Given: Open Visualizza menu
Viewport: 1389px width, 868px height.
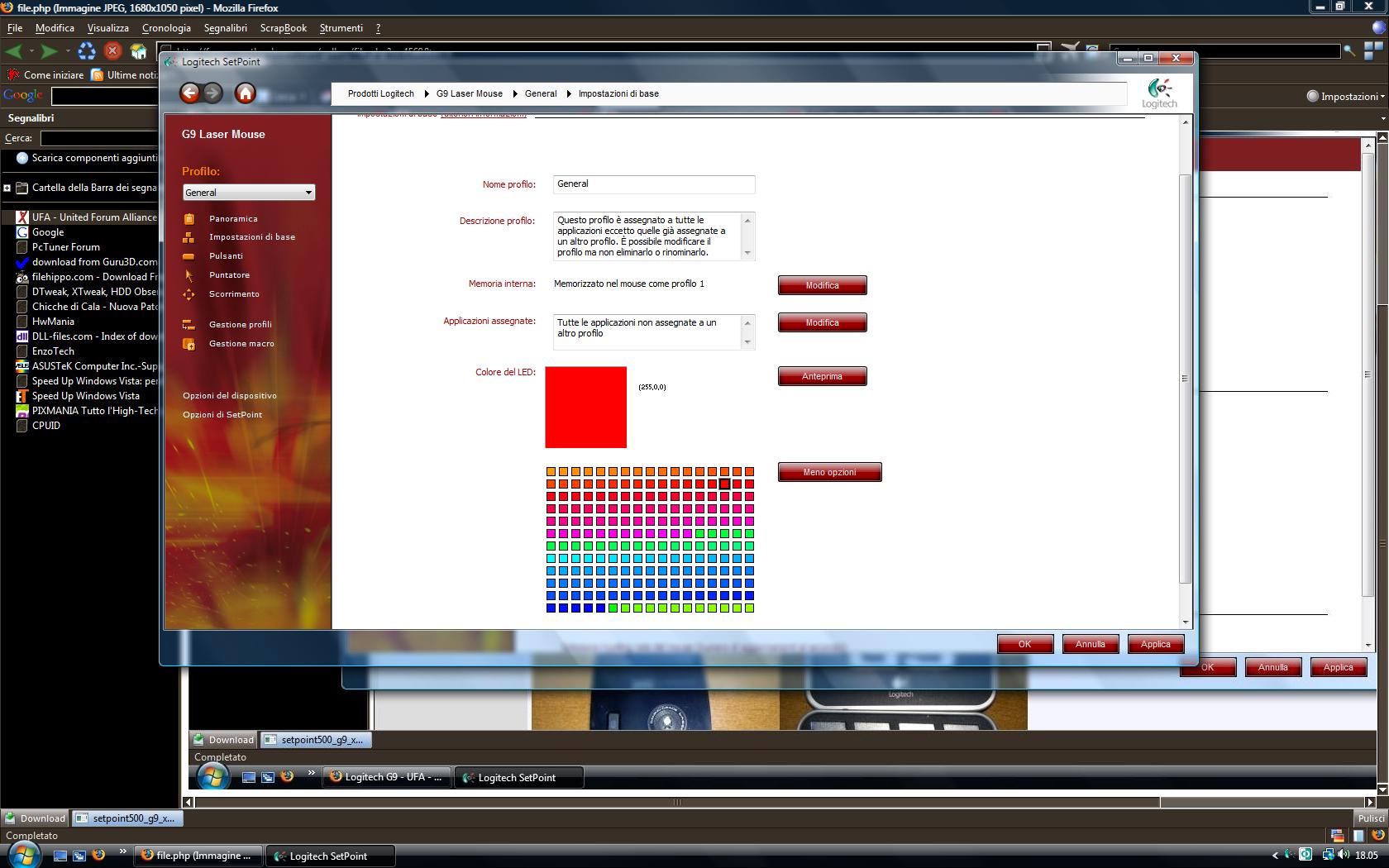Looking at the screenshot, I should (x=107, y=28).
